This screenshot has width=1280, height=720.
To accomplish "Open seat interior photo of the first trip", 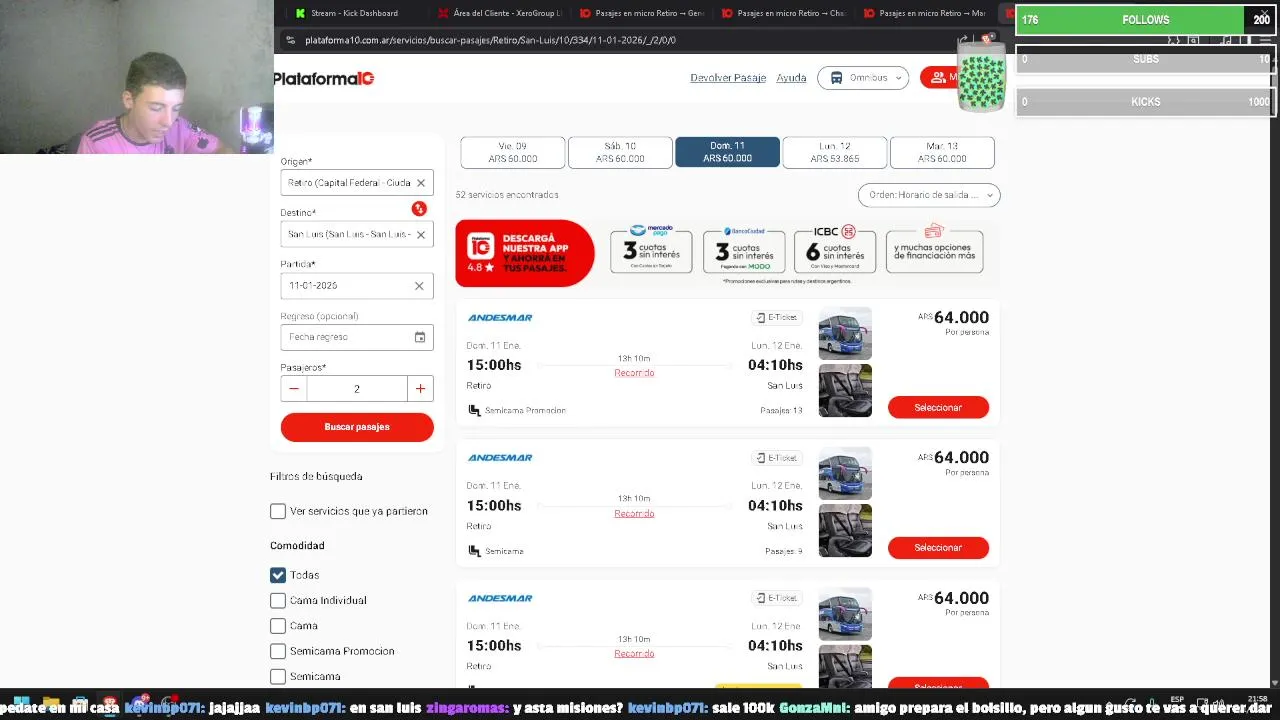I will click(845, 390).
